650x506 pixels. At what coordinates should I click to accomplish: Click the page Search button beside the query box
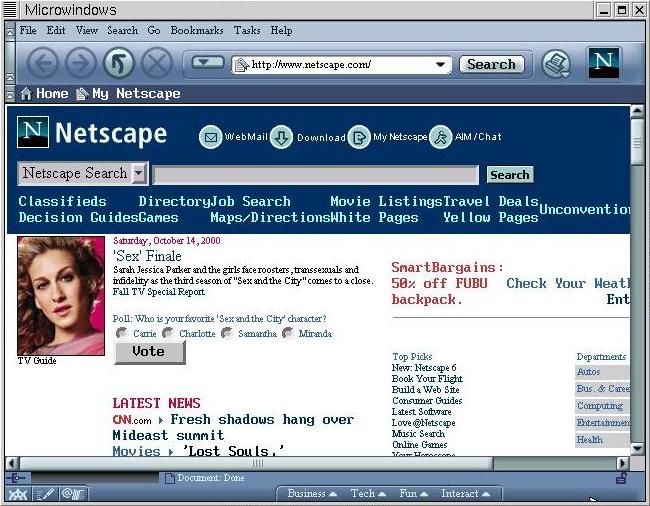(509, 175)
